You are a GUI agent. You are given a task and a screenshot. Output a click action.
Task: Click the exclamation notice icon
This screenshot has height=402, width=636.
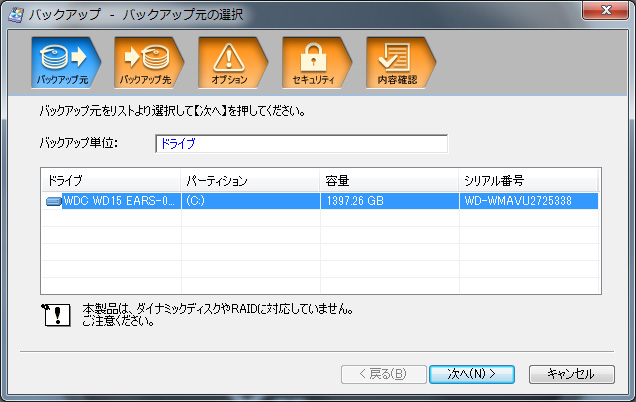point(56,315)
